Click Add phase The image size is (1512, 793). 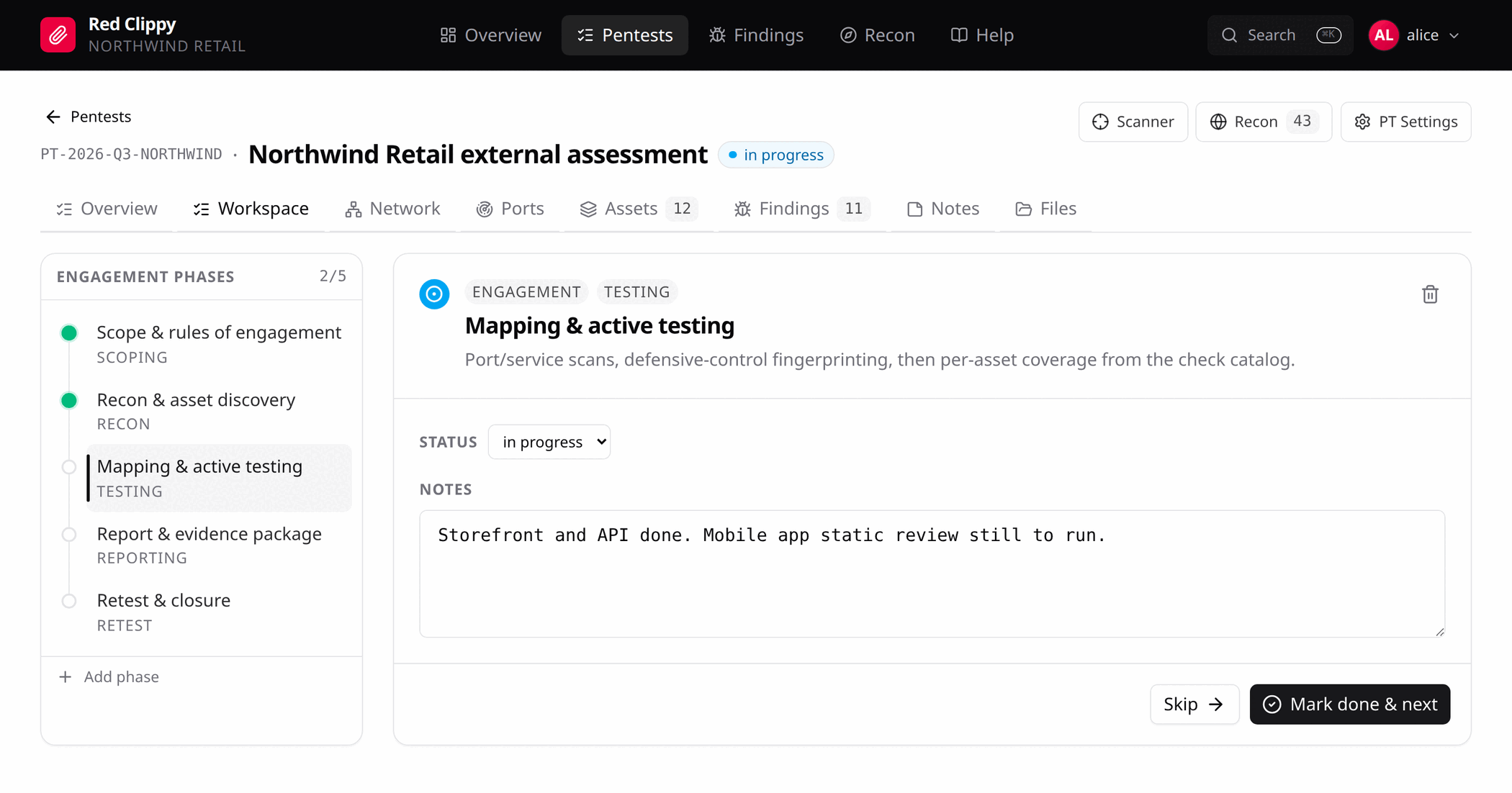[x=109, y=676]
